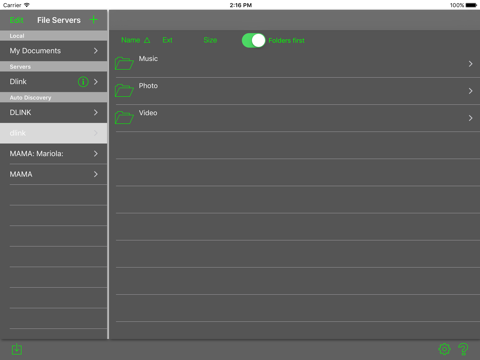Open the Dlink server info icon
480x360 pixels.
click(83, 82)
